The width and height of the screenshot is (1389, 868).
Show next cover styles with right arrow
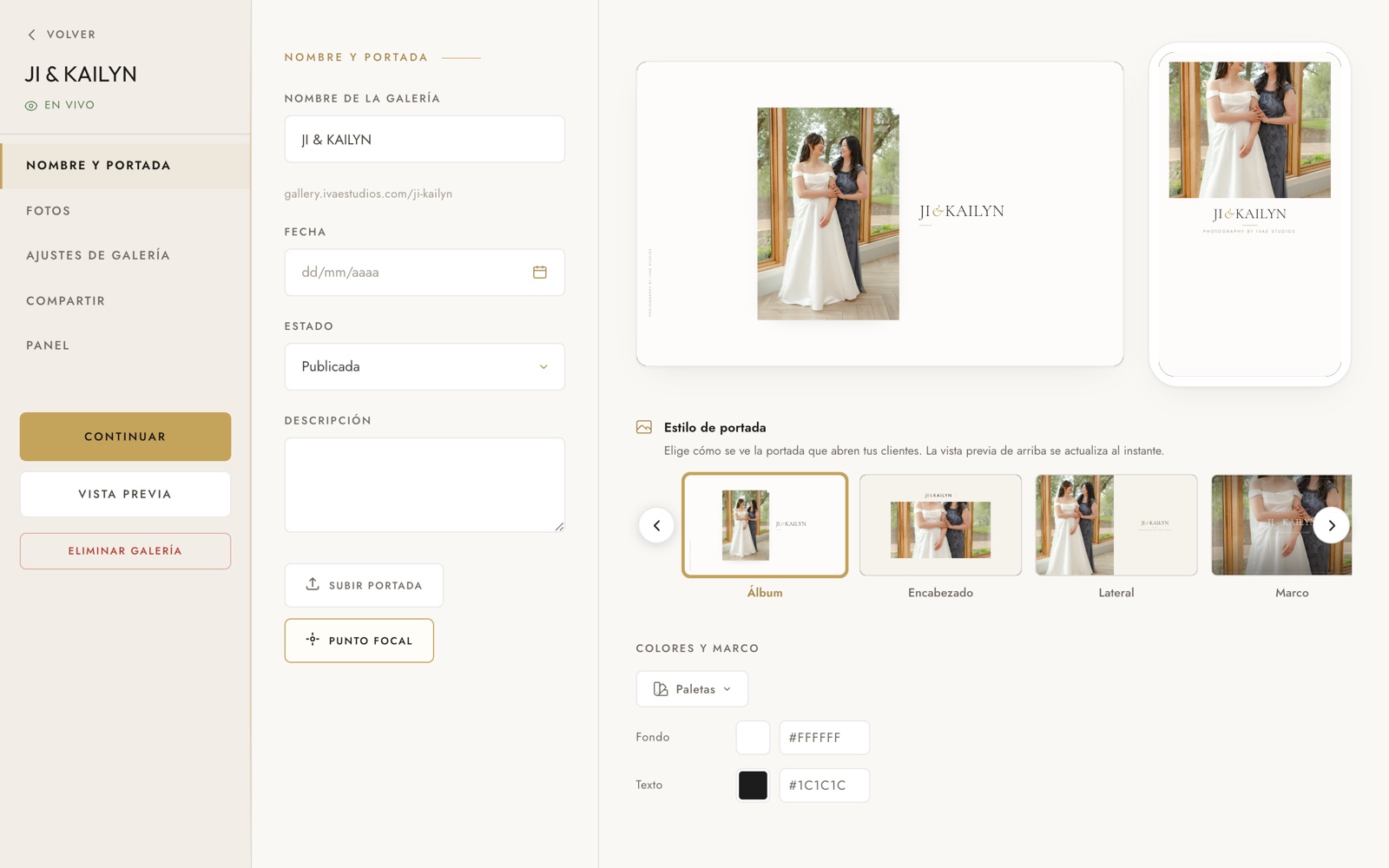[x=1332, y=525]
